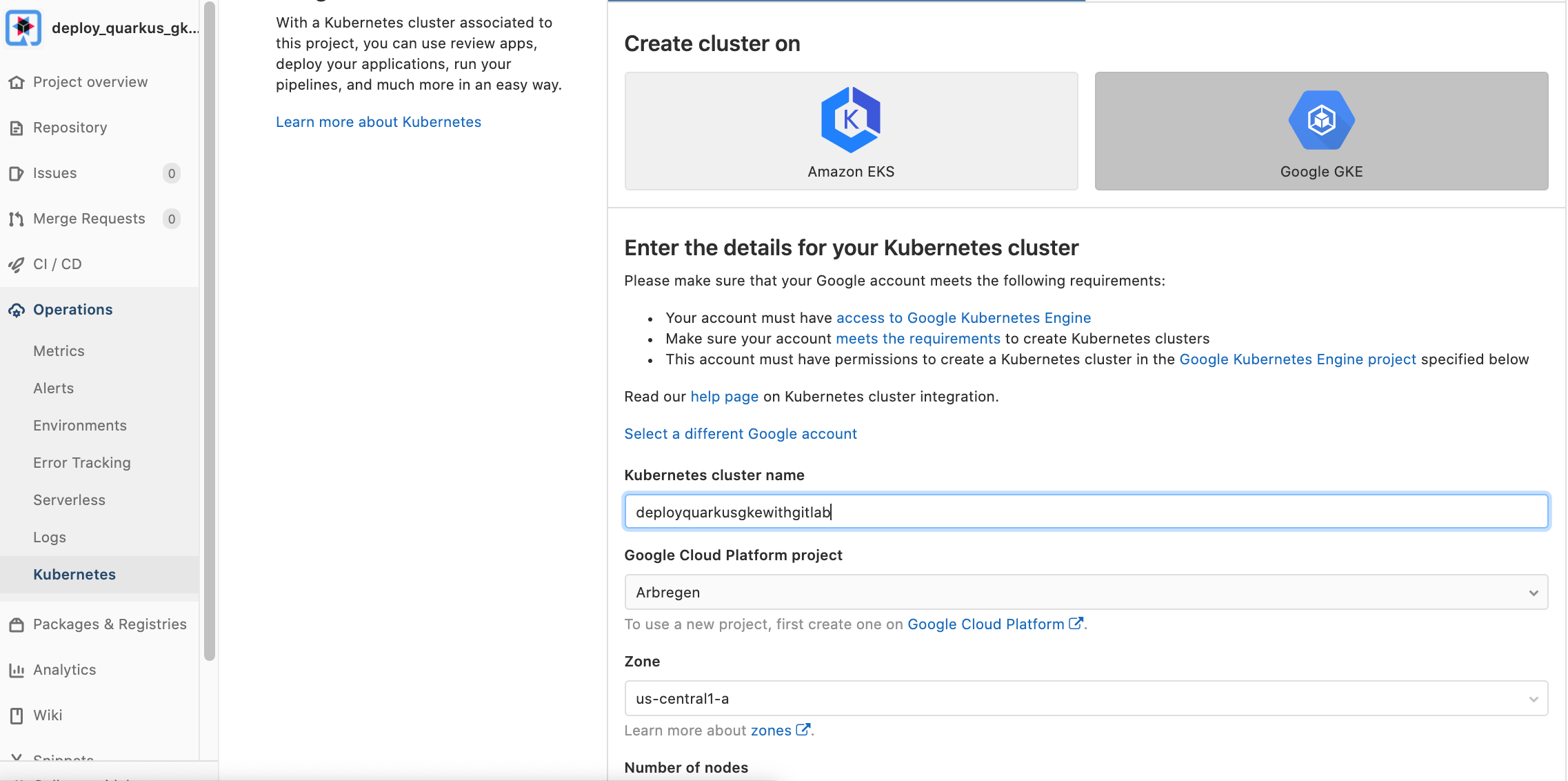Viewport: 1568px width, 781px height.
Task: Click the Project overview home icon
Action: (x=17, y=82)
